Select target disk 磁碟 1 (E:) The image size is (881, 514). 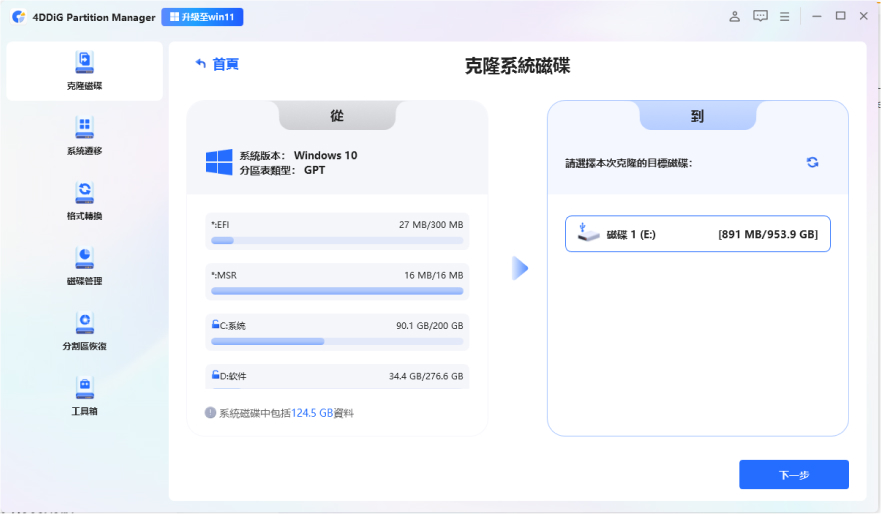click(x=698, y=234)
